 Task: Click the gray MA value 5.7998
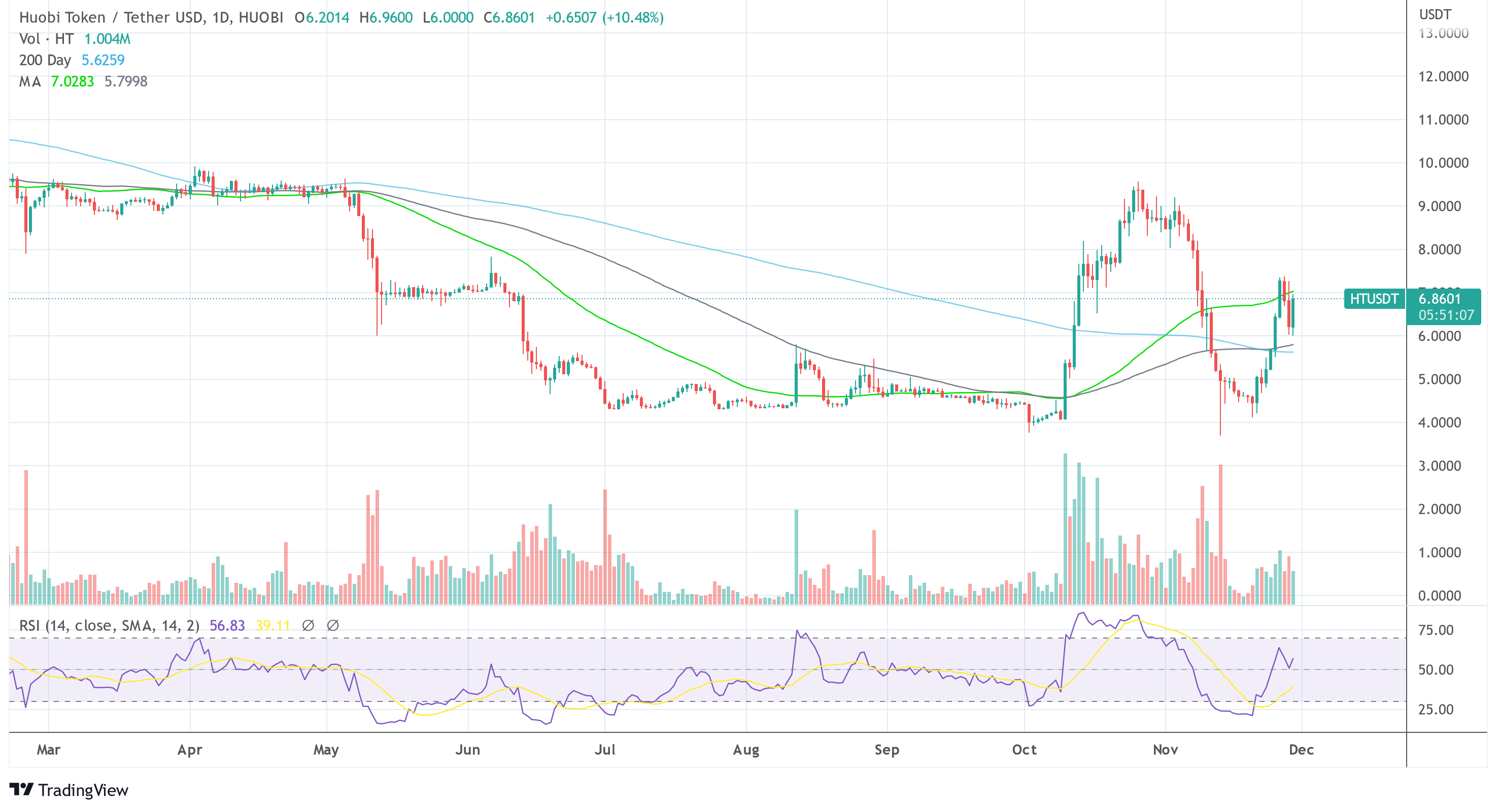pyautogui.click(x=126, y=82)
